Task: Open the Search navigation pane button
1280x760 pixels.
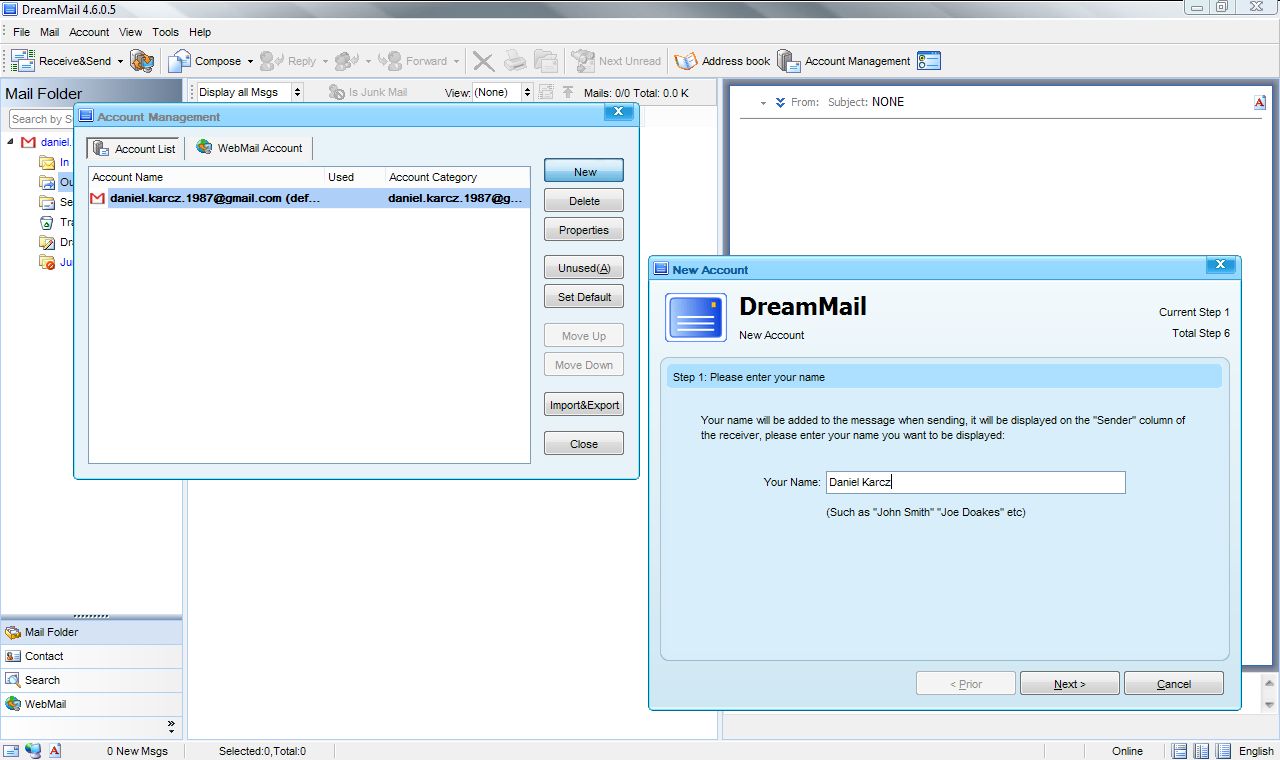Action: (91, 680)
